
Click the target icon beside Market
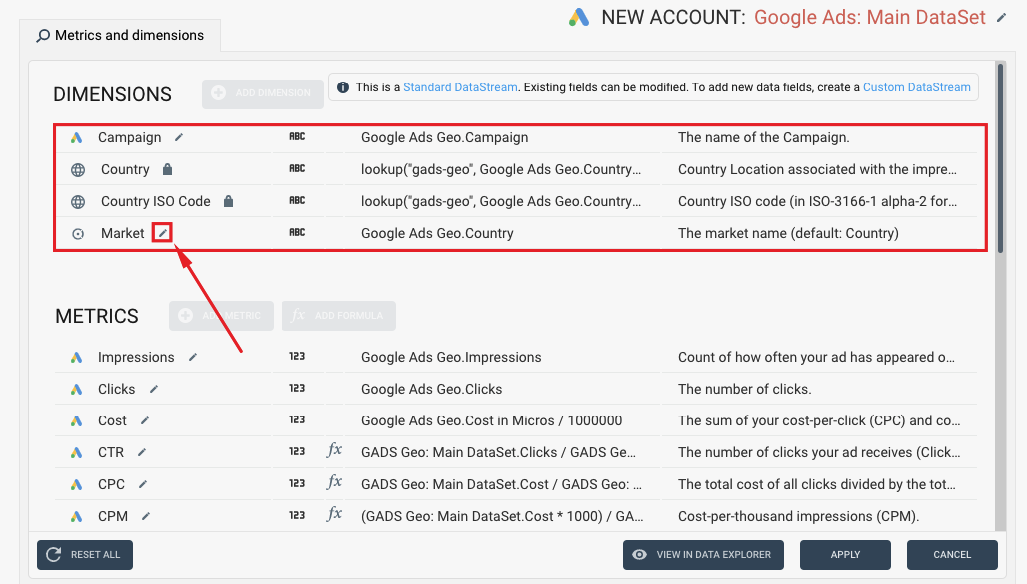click(78, 234)
